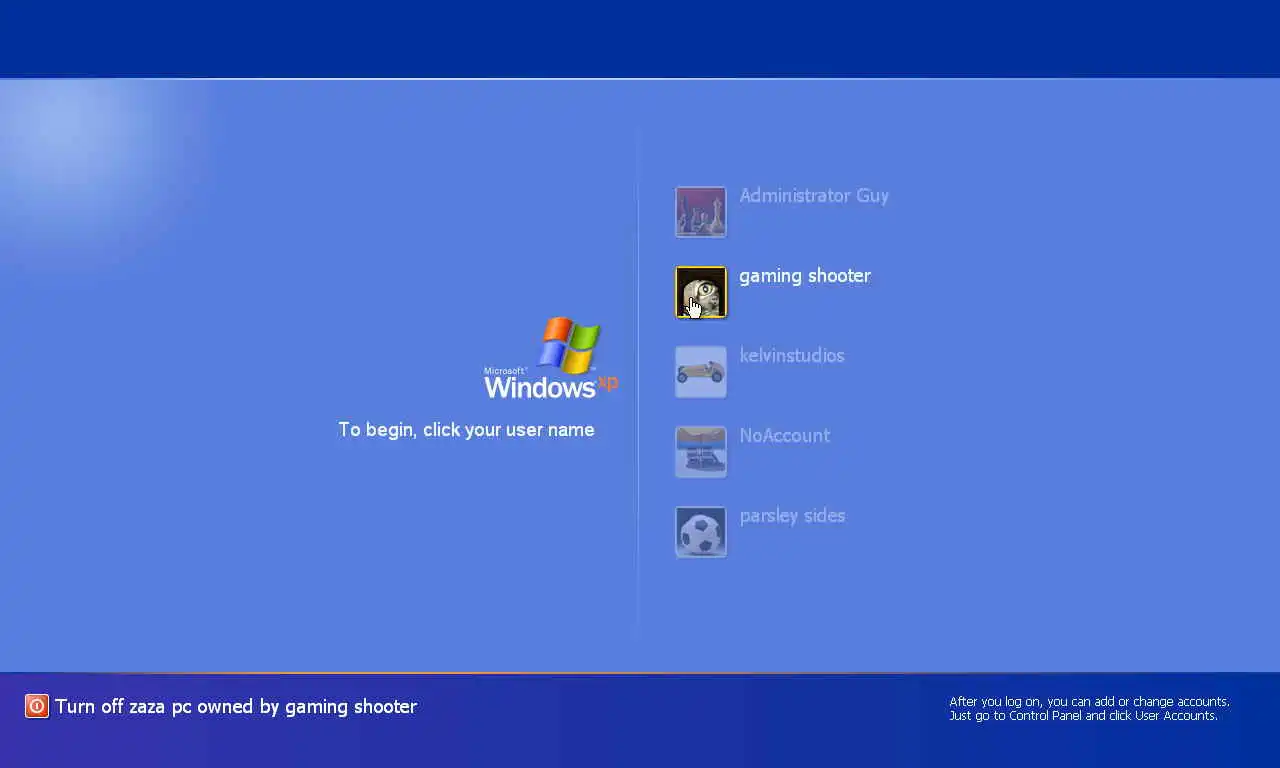Pick the parsley sides user name
The image size is (1280, 768).
point(792,517)
